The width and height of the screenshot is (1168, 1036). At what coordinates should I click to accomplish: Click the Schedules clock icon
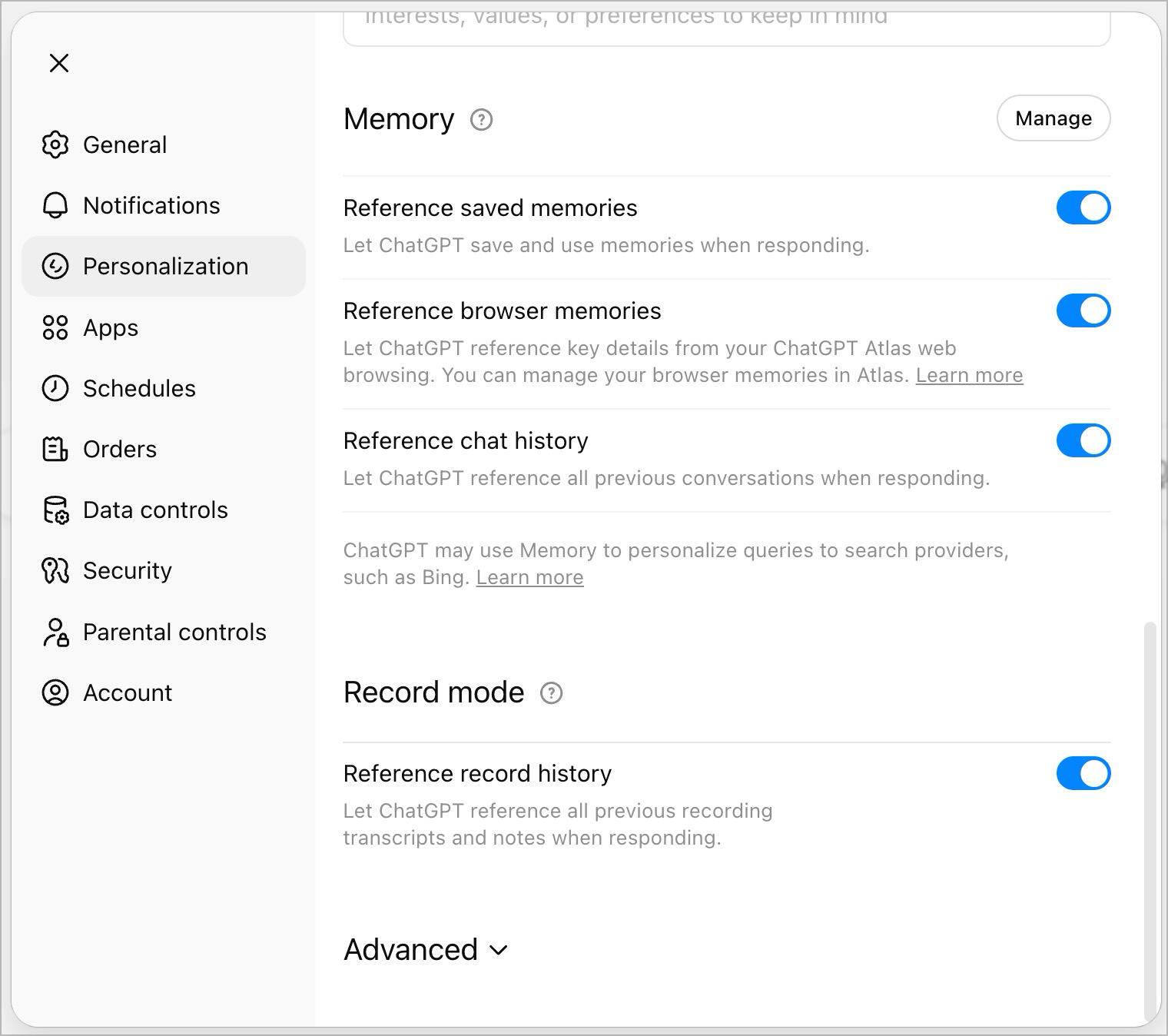(x=55, y=388)
